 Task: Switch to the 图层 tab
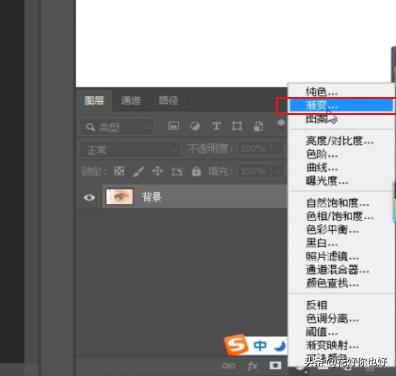pos(94,100)
